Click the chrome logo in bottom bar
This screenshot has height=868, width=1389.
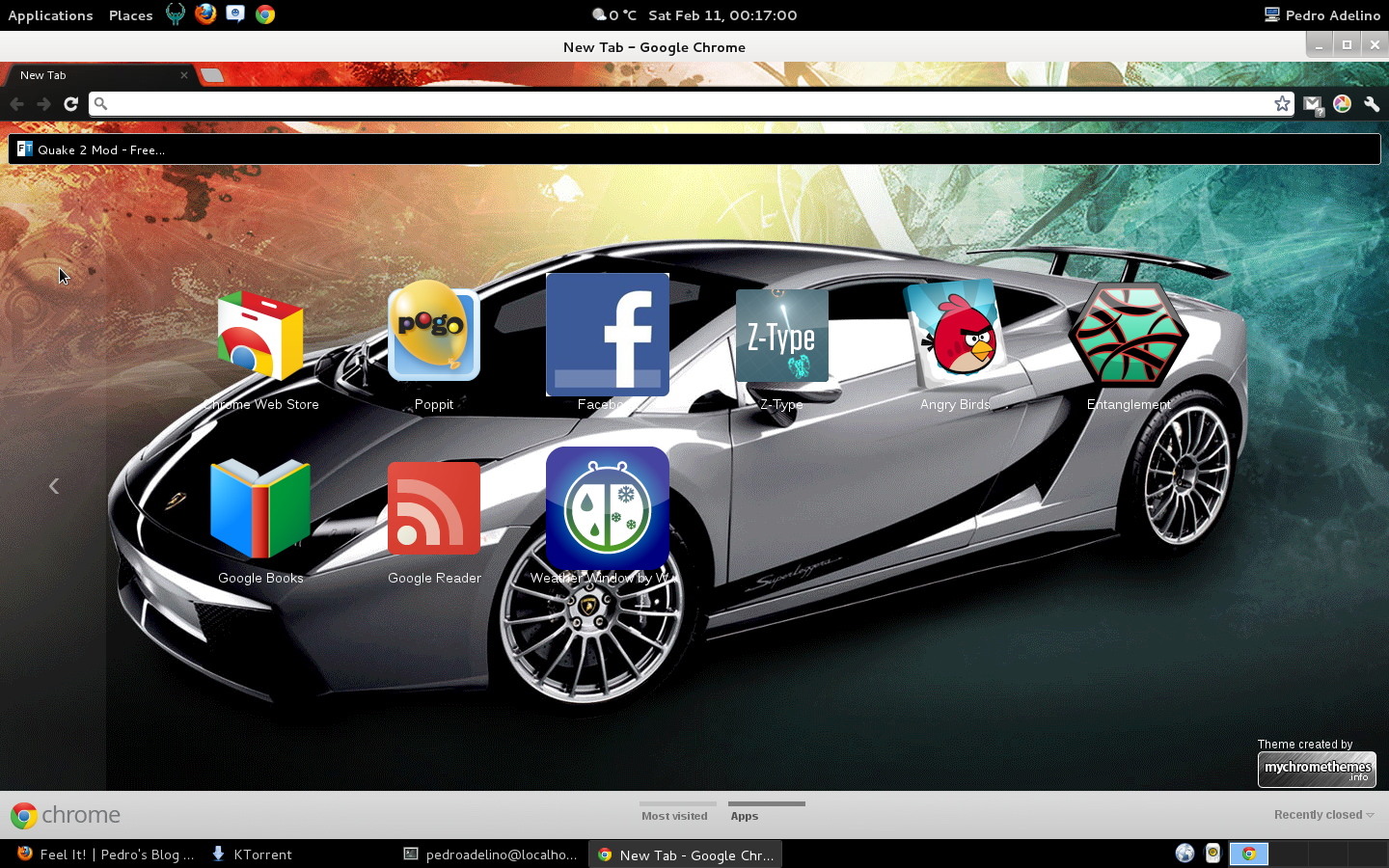point(66,815)
